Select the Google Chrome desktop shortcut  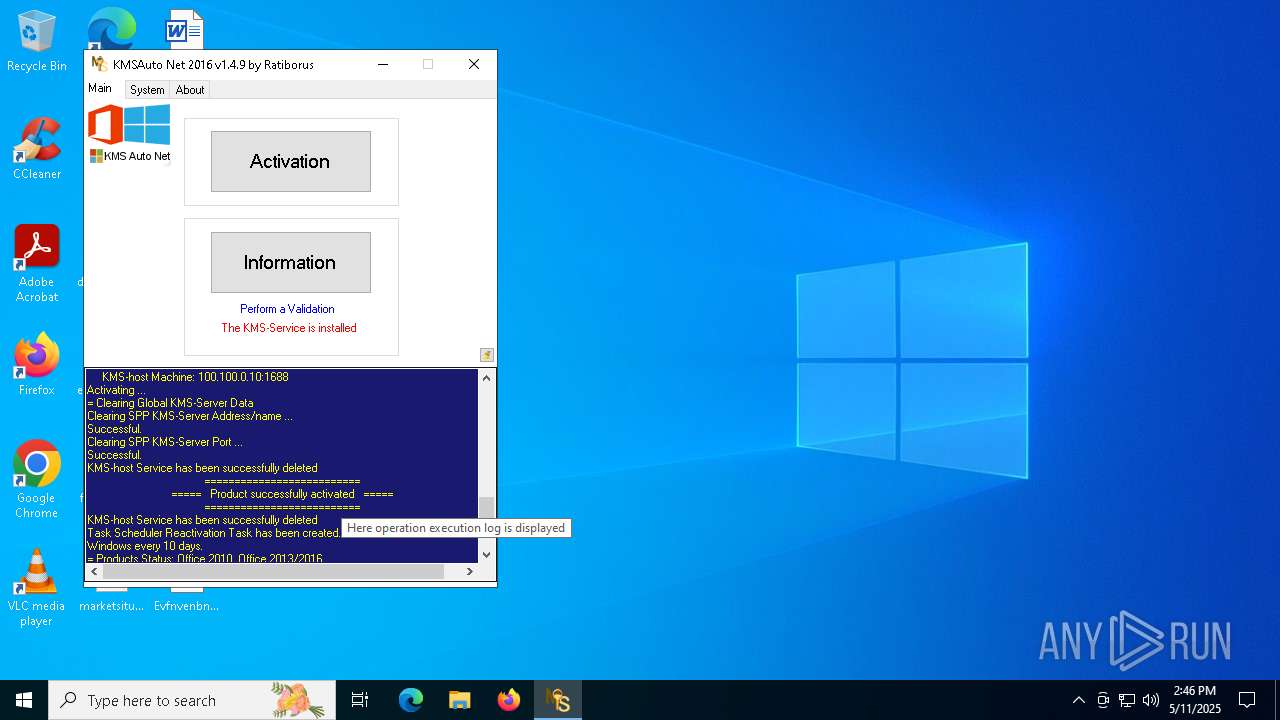pyautogui.click(x=37, y=480)
